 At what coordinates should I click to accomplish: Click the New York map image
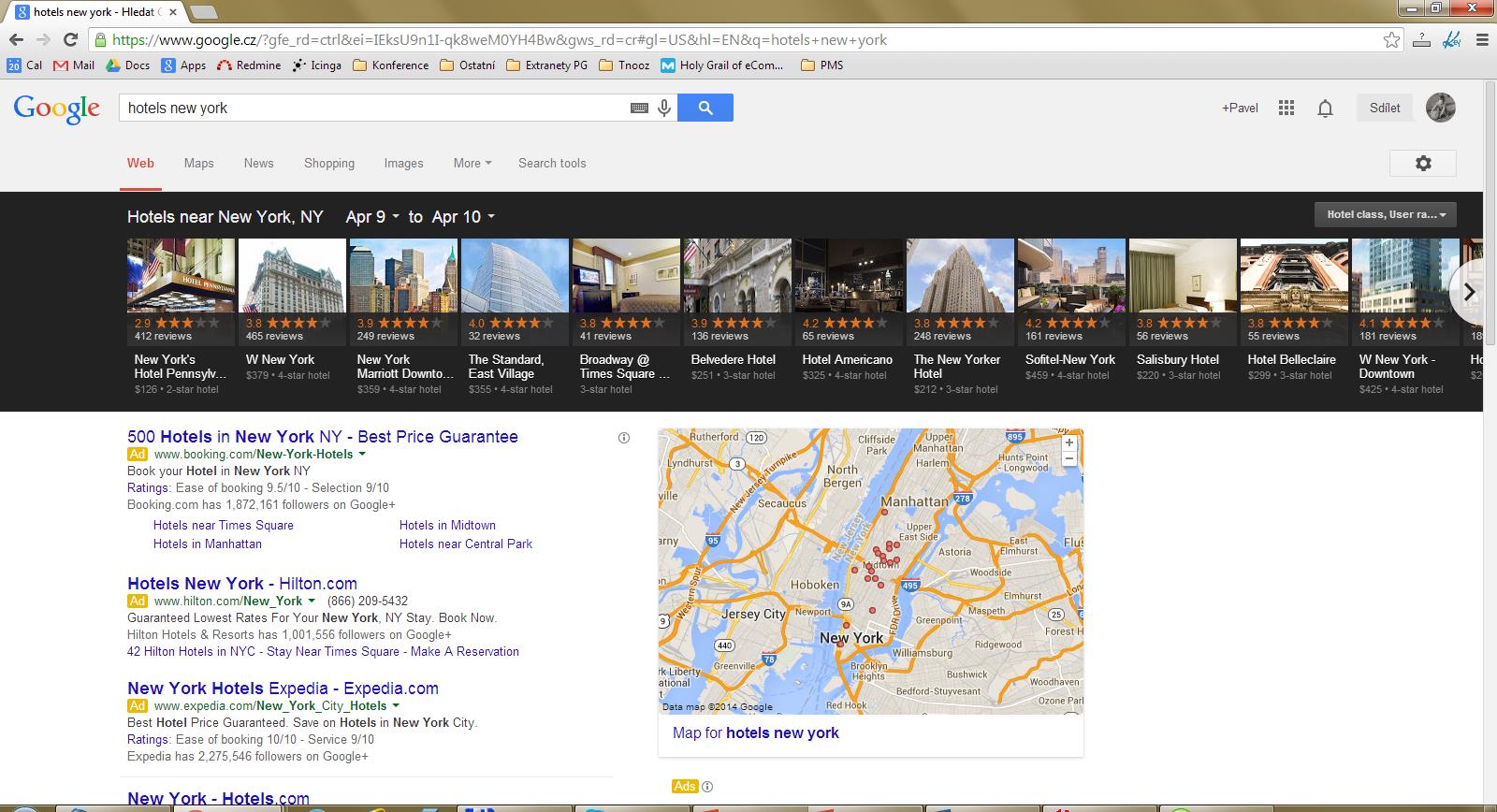(870, 572)
